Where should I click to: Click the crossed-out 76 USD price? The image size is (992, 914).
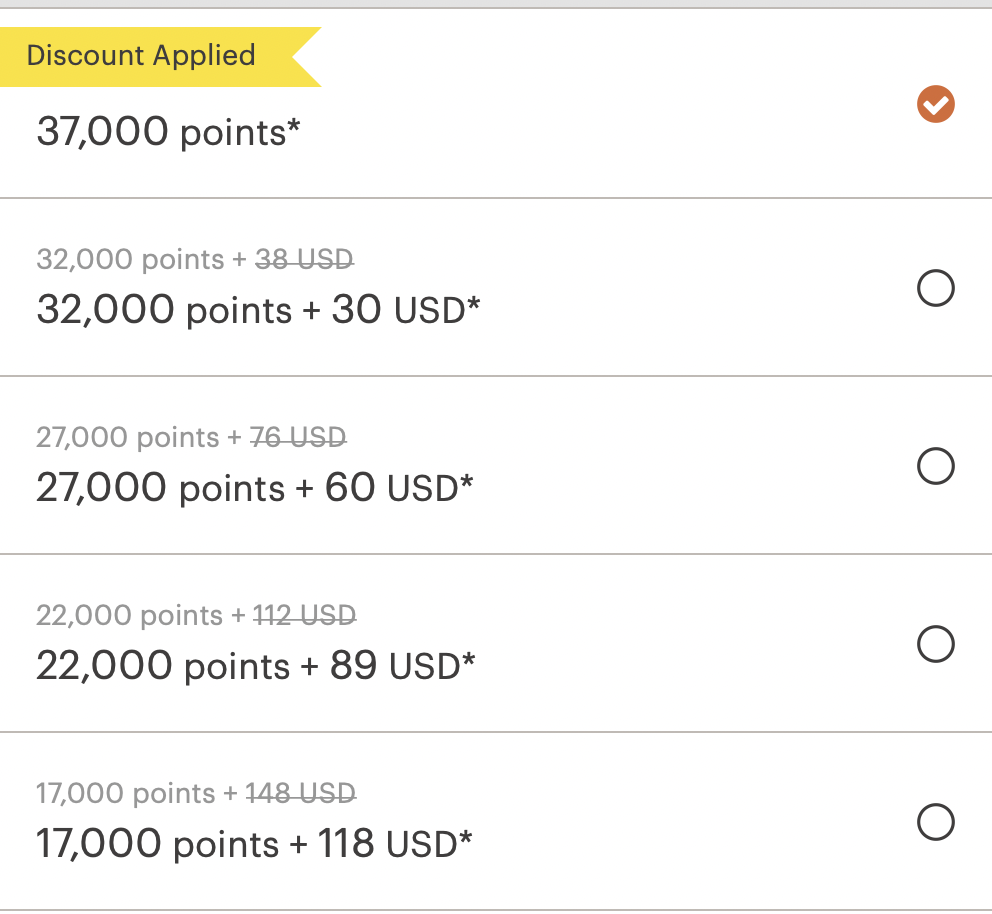point(298,437)
